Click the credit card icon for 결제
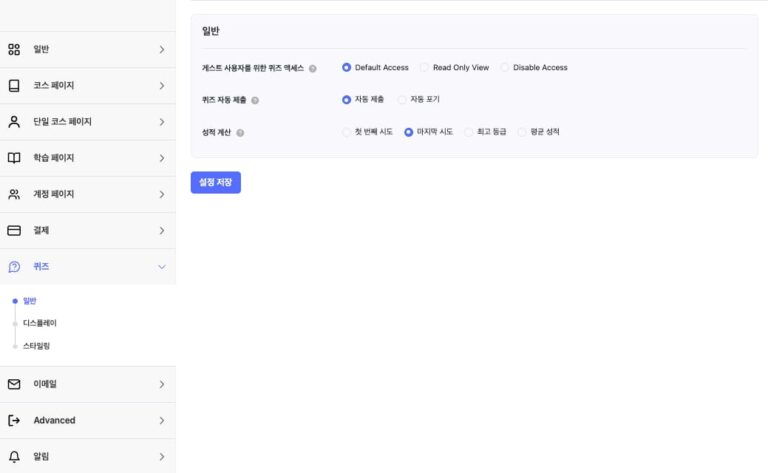The width and height of the screenshot is (768, 473). pos(14,230)
